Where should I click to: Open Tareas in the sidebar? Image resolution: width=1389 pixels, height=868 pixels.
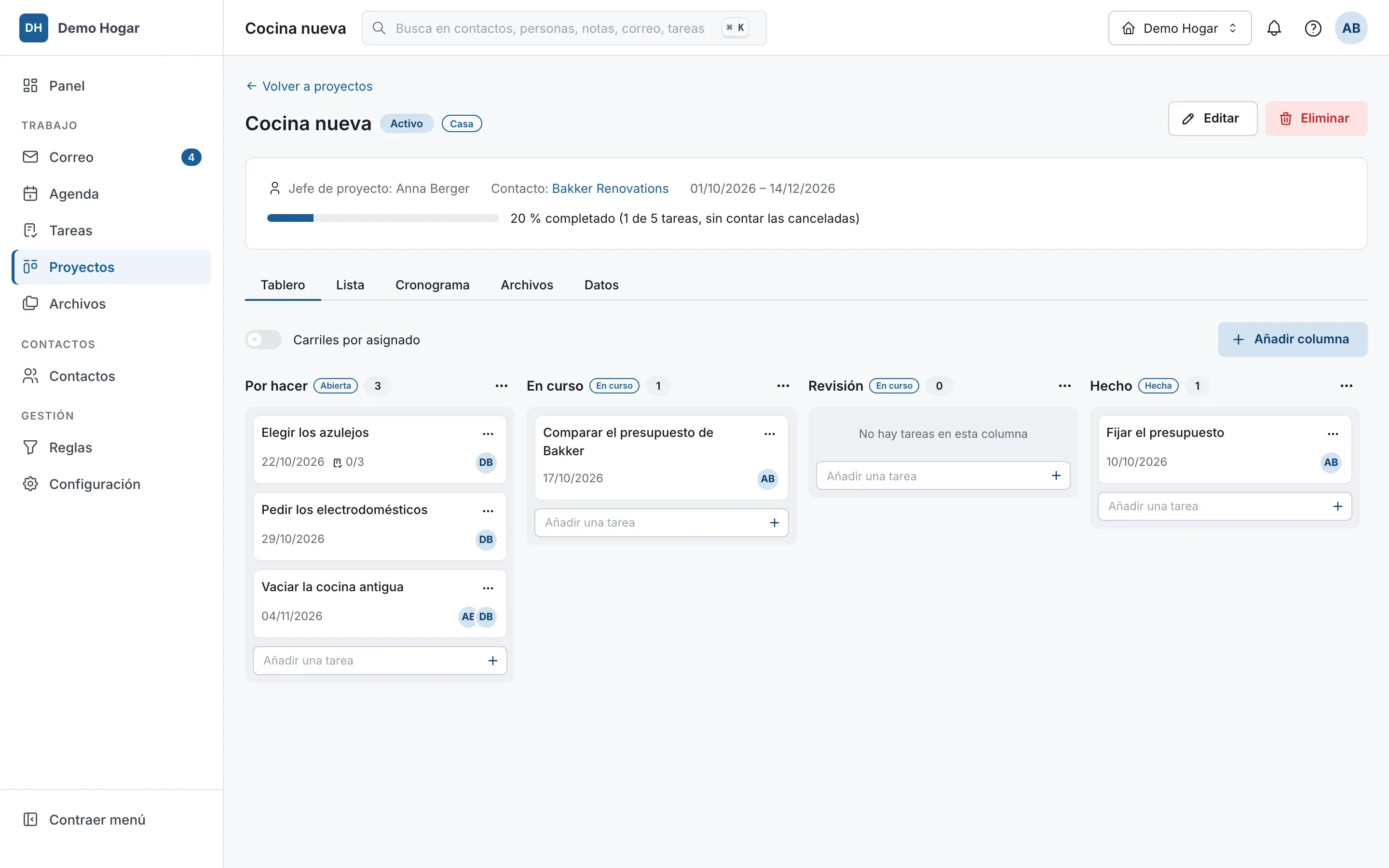(111, 230)
